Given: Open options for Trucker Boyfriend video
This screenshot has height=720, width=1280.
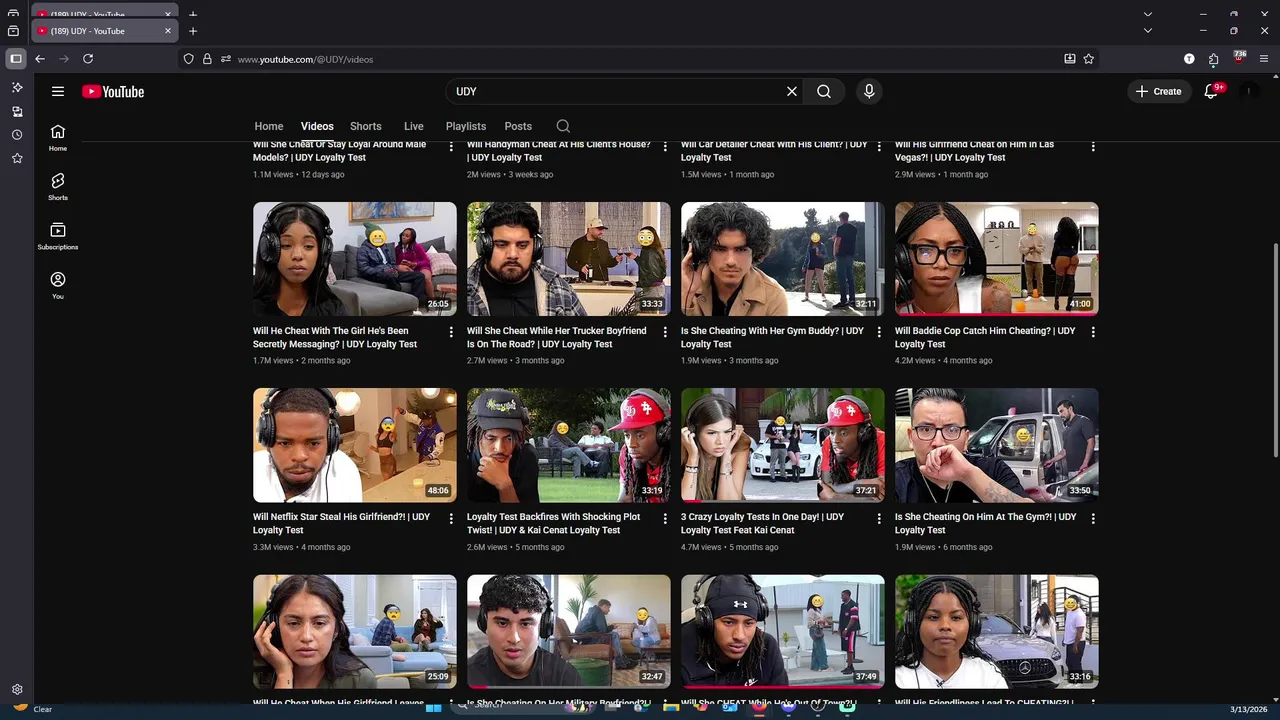Looking at the screenshot, I should pos(665,332).
